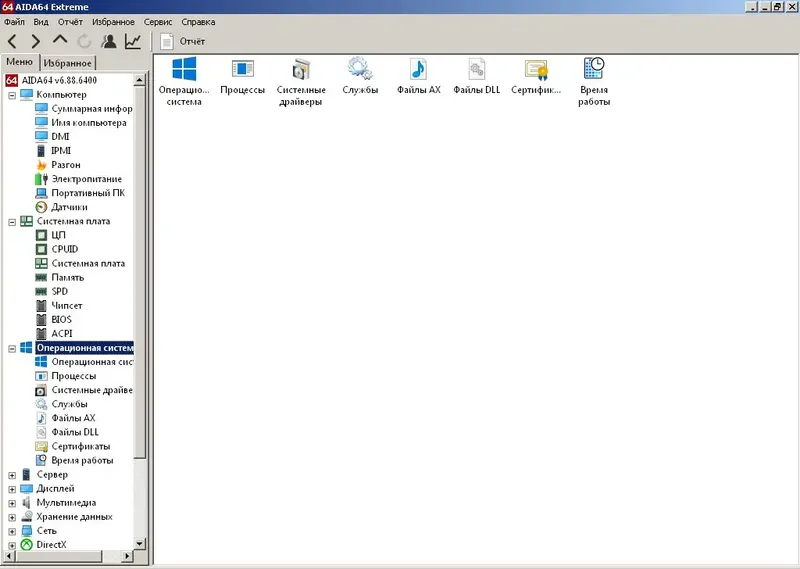
Task: Click the graph chart toolbar icon
Action: point(133,41)
